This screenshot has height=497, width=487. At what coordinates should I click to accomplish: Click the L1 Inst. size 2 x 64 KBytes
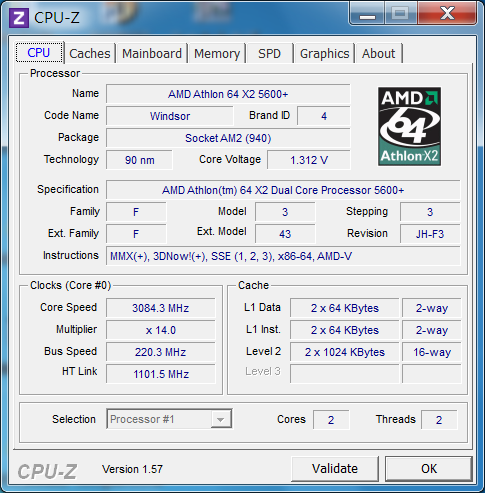tap(345, 330)
